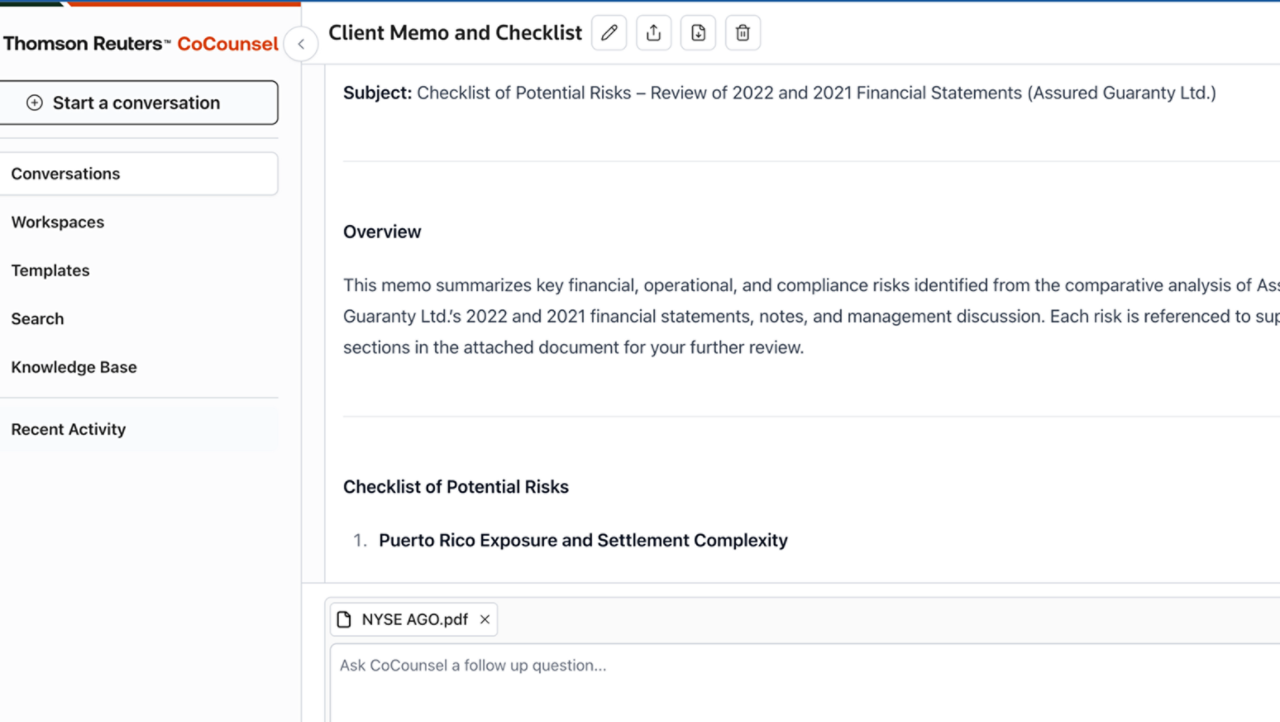
Task: Click the download document icon
Action: coord(698,33)
